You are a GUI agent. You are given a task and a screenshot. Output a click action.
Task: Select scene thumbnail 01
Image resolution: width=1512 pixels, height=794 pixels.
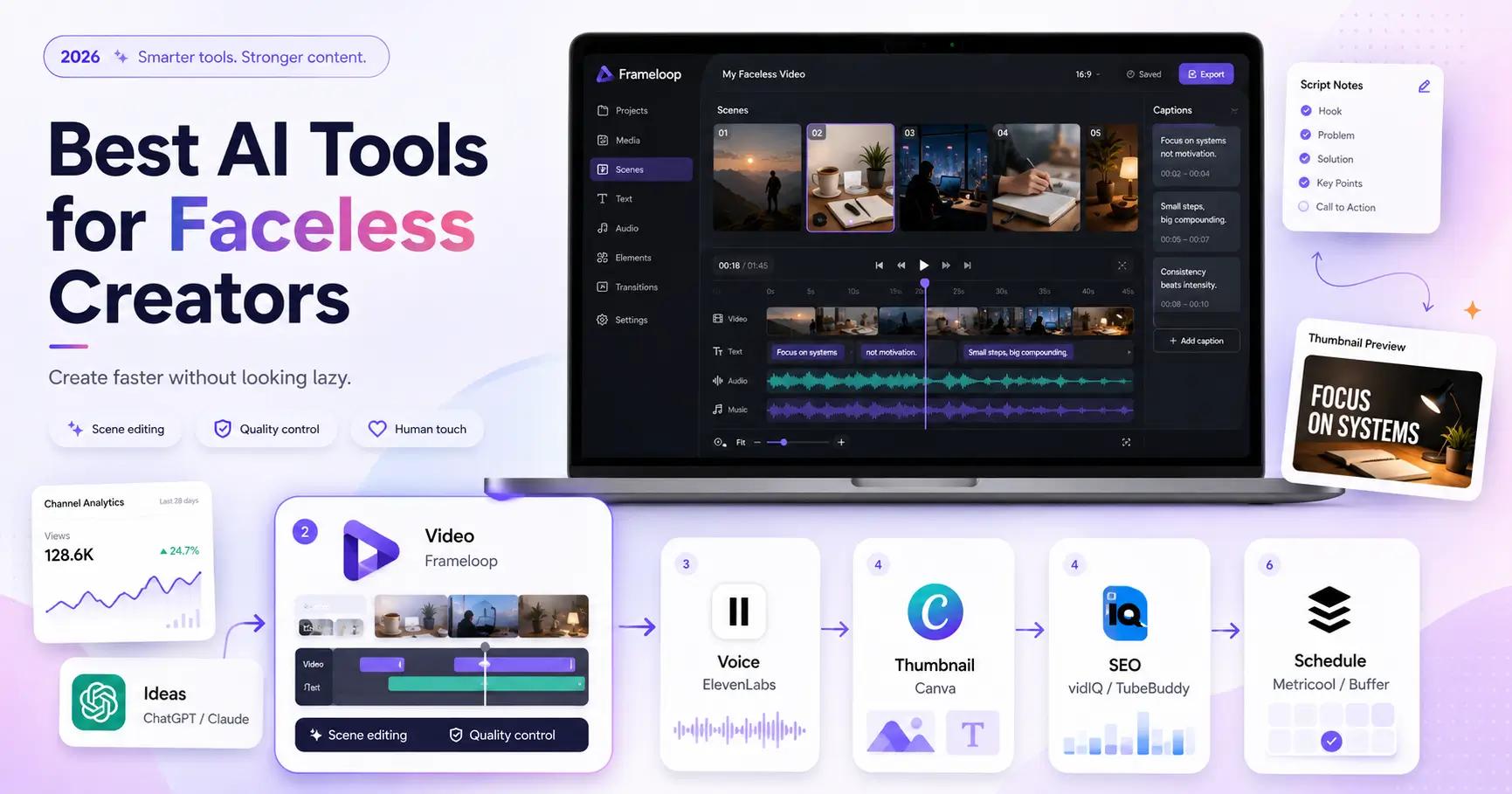coord(757,177)
